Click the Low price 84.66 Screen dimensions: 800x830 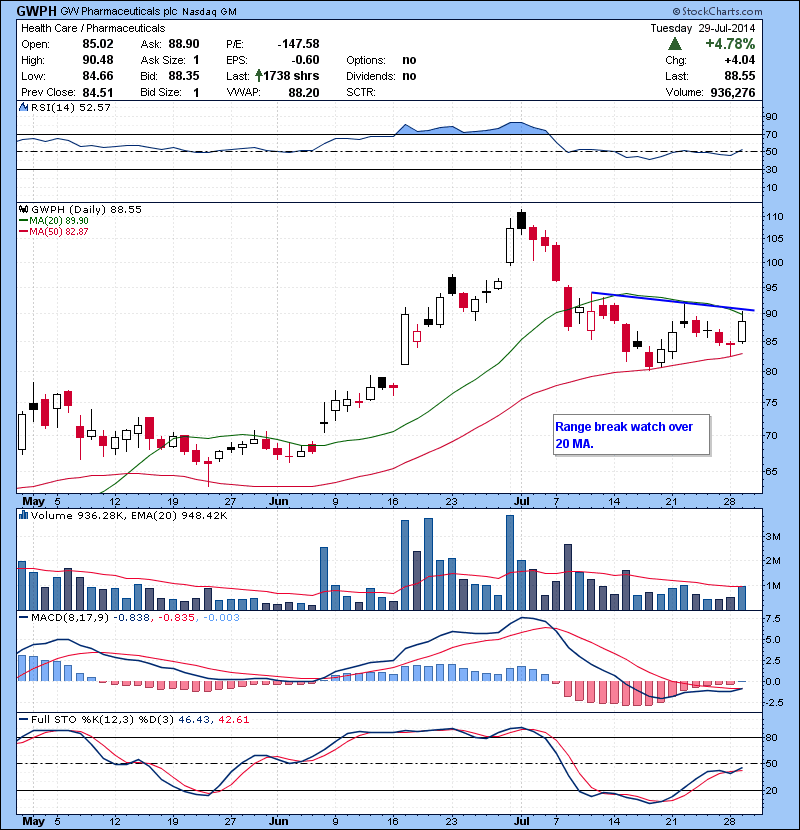pos(98,76)
